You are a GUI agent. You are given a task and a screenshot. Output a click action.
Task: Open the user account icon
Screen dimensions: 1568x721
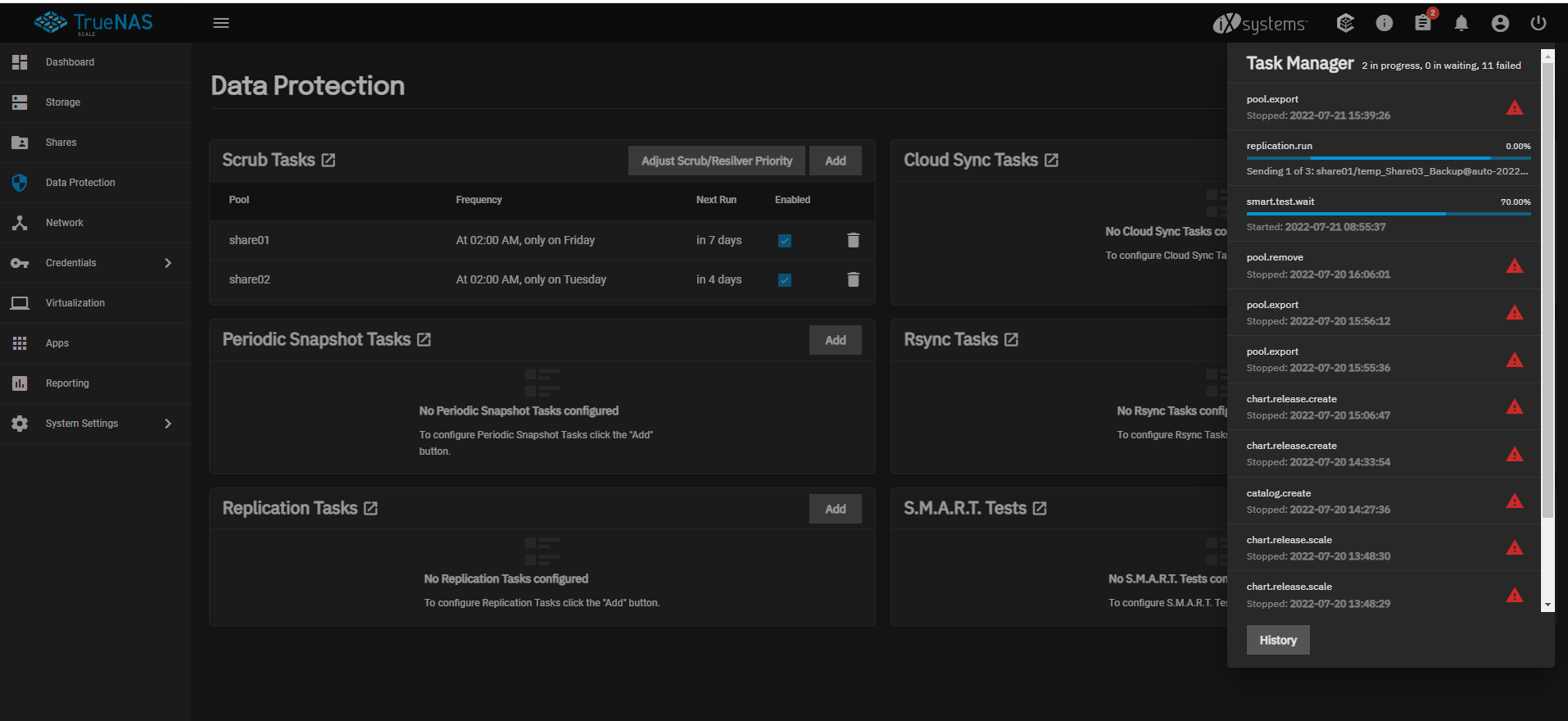pos(1500,23)
